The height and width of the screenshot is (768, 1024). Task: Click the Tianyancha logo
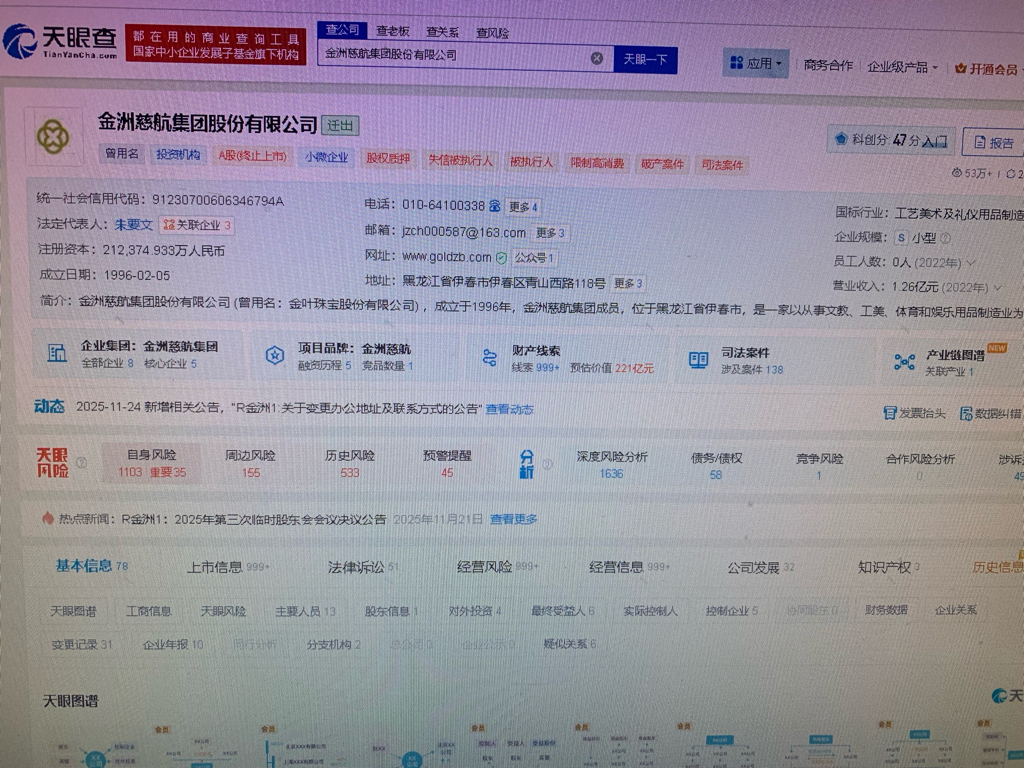[60, 42]
